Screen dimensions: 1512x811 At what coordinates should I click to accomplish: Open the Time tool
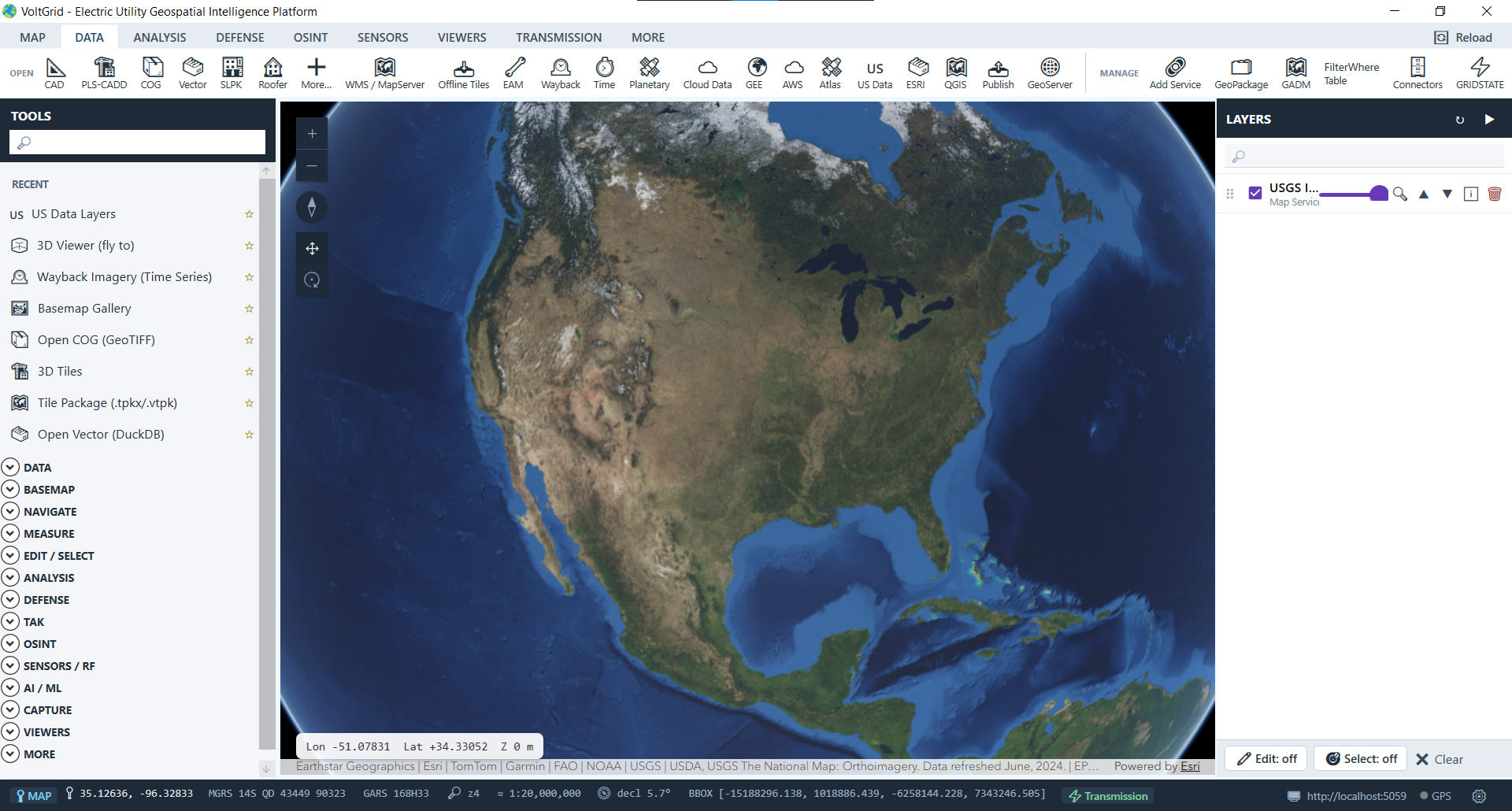tap(605, 73)
